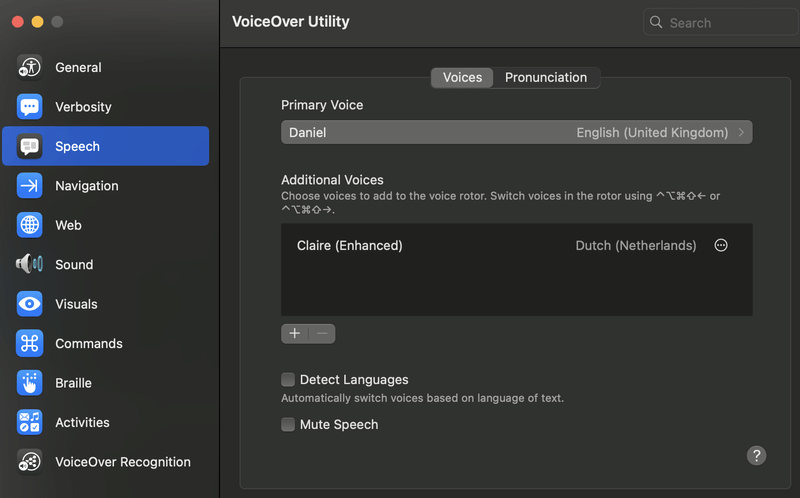
Task: Open the Daniel primary voice selector
Action: pyautogui.click(x=516, y=133)
